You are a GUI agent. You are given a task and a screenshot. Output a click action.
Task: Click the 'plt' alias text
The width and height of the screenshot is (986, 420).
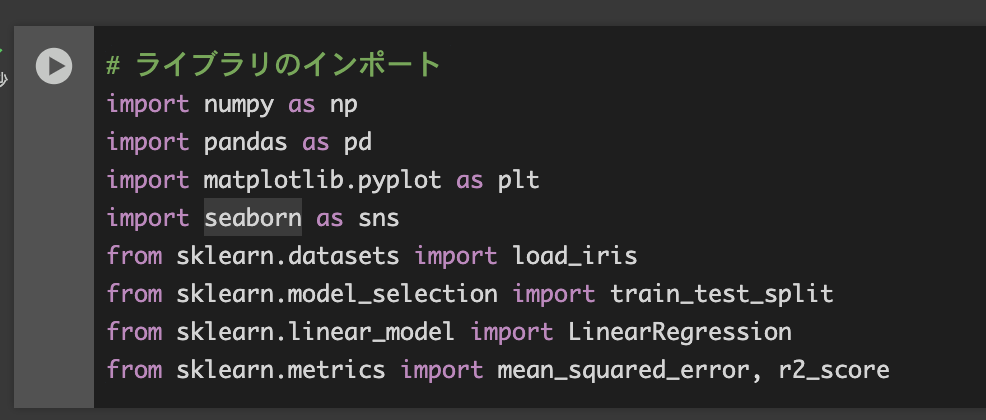click(x=518, y=181)
